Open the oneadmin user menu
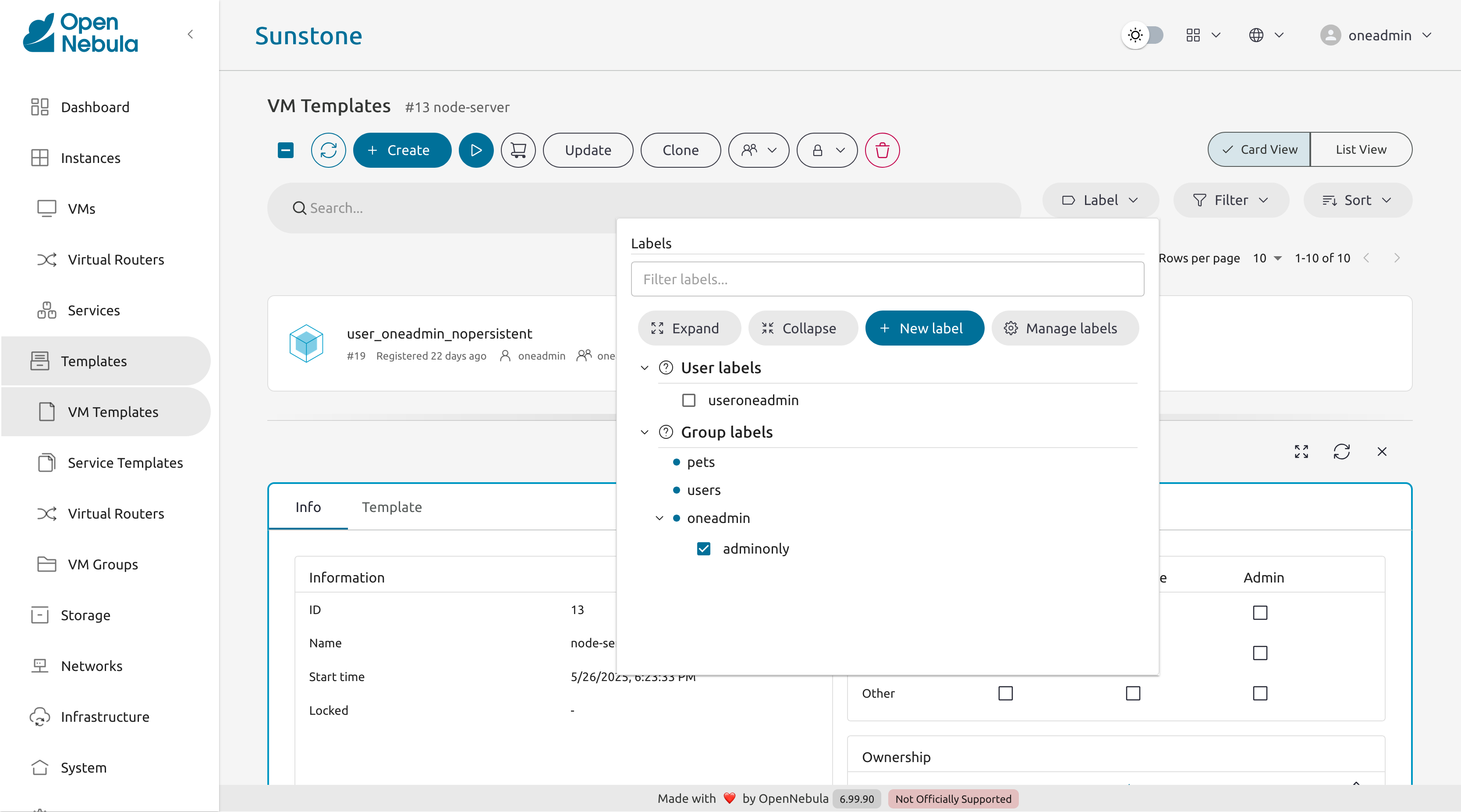This screenshot has width=1461, height=812. 1376,35
